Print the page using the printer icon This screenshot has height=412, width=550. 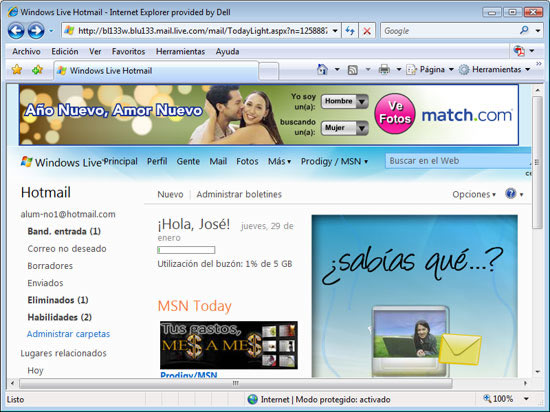pyautogui.click(x=384, y=69)
